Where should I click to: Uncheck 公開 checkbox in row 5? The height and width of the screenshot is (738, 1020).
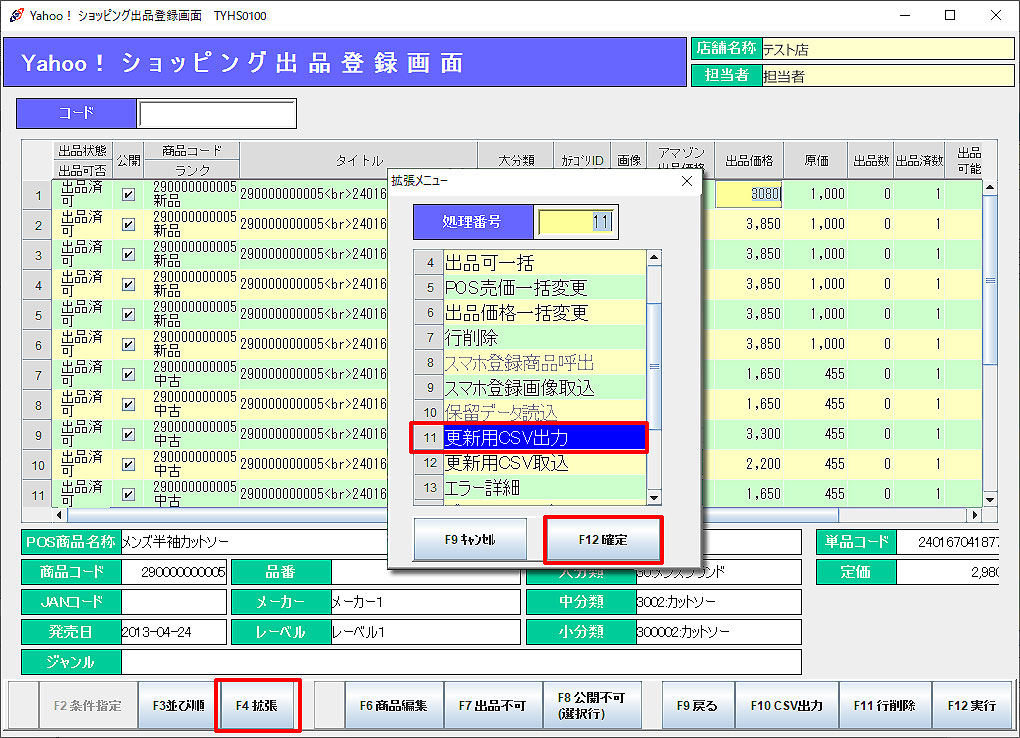coord(128,315)
